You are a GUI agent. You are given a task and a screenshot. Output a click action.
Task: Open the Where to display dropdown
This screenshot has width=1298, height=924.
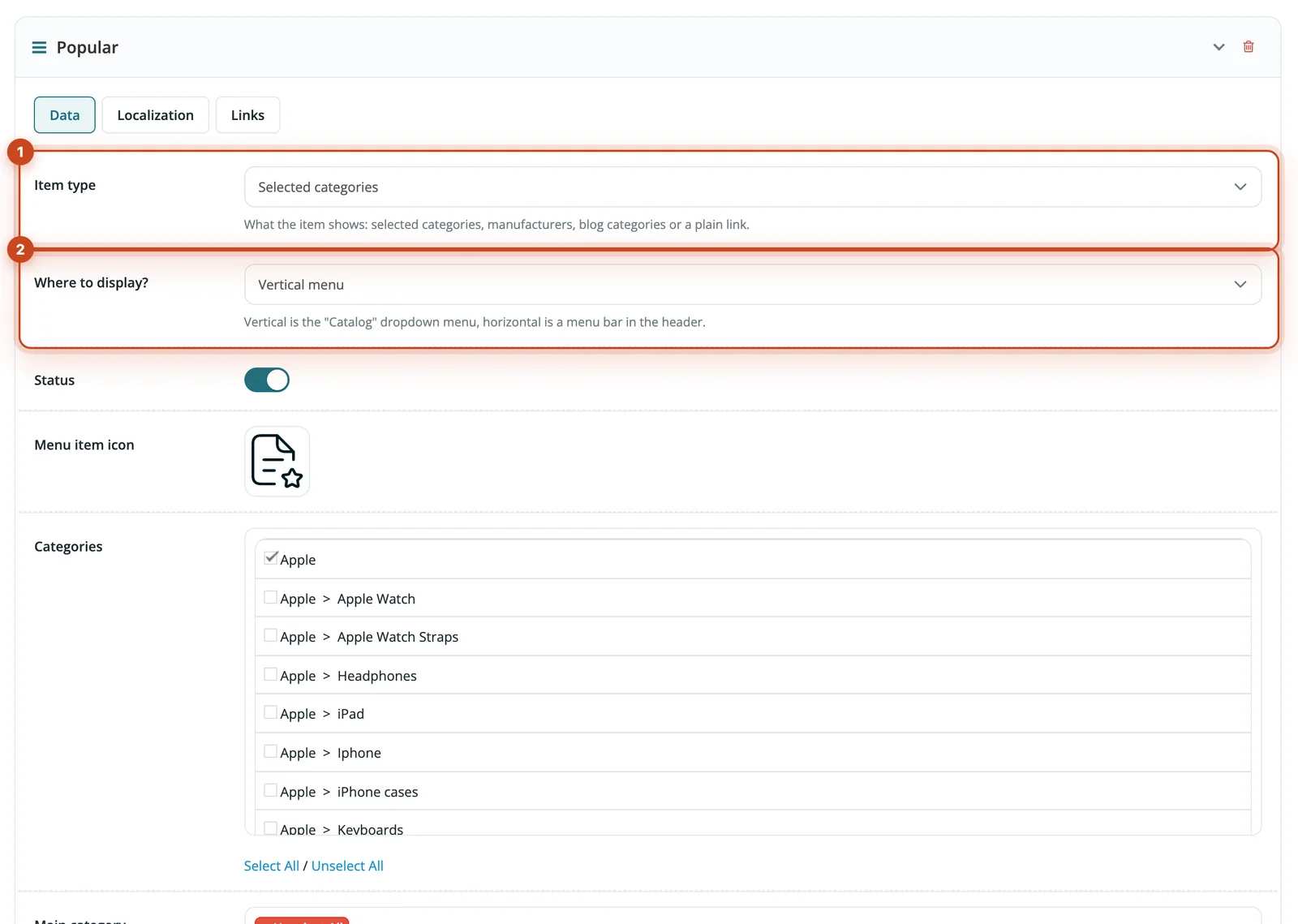click(753, 285)
